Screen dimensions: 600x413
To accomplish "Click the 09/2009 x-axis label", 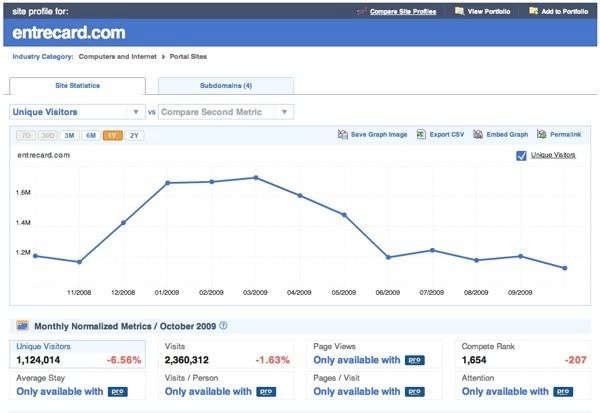I will 520,292.
